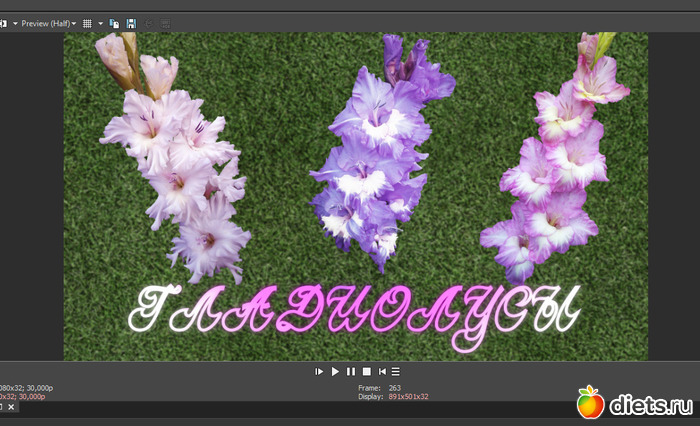Viewport: 700px width, 426px height.
Task: Click the middle purple gladiolus in preview
Action: (x=370, y=160)
